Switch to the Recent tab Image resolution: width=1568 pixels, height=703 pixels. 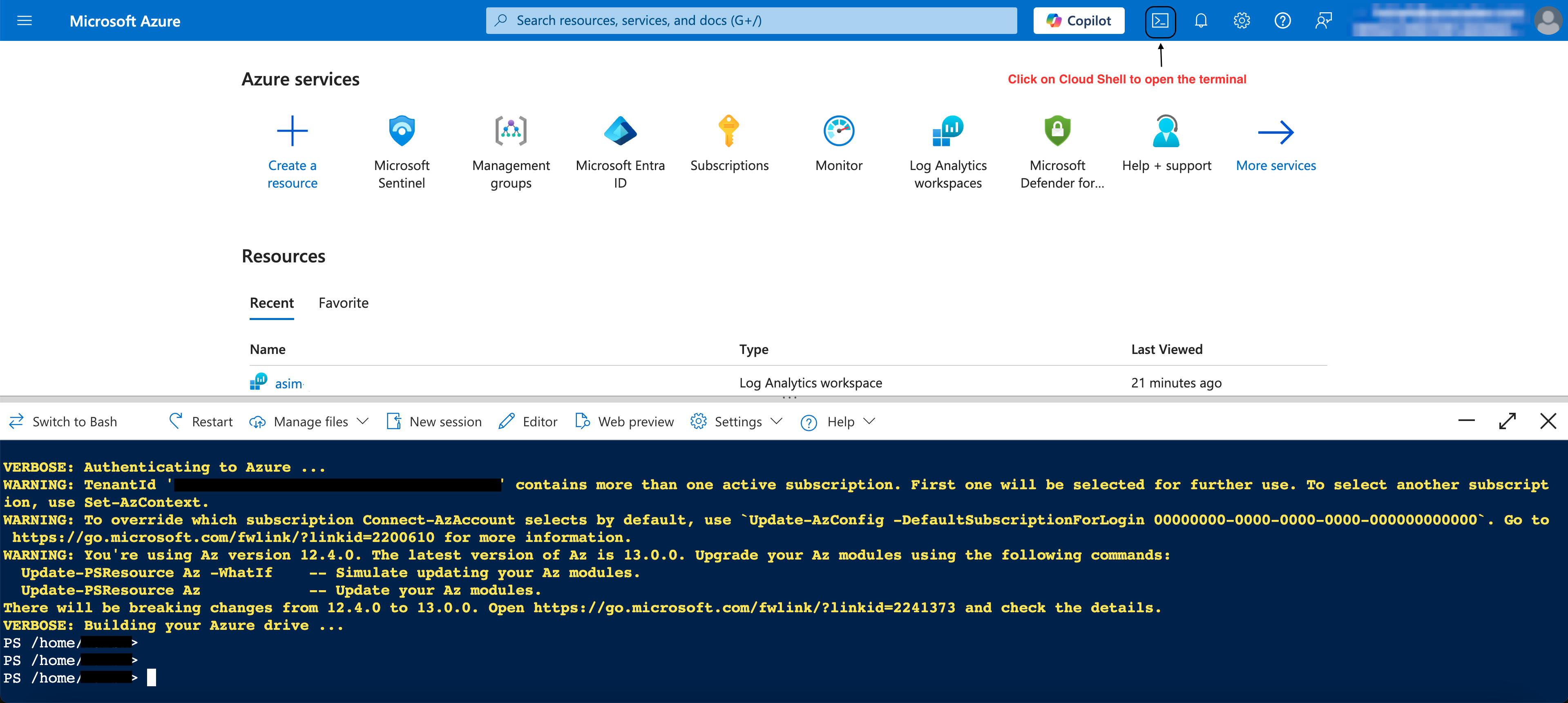click(271, 303)
